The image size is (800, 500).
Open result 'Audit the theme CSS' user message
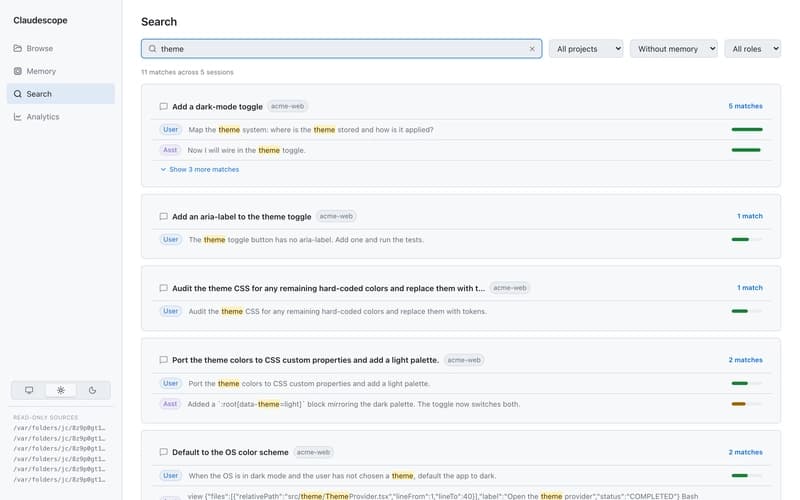click(x=461, y=311)
